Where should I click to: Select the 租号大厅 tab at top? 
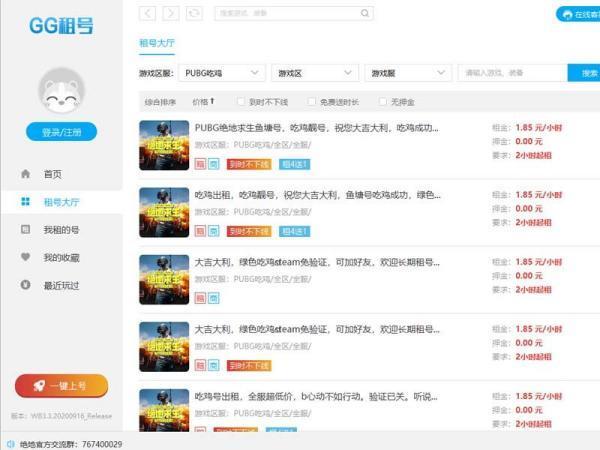coord(160,46)
